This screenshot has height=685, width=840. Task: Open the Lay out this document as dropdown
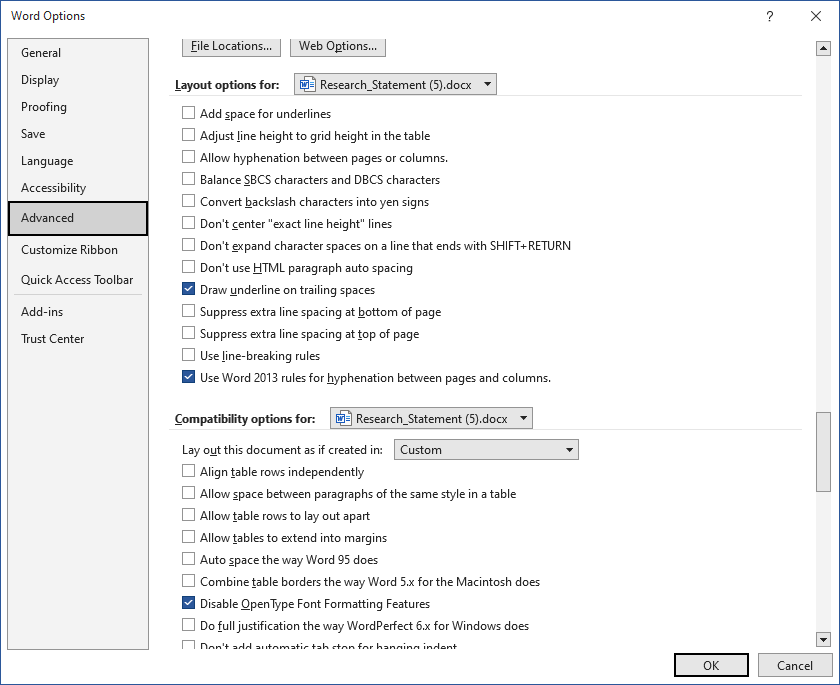(570, 449)
